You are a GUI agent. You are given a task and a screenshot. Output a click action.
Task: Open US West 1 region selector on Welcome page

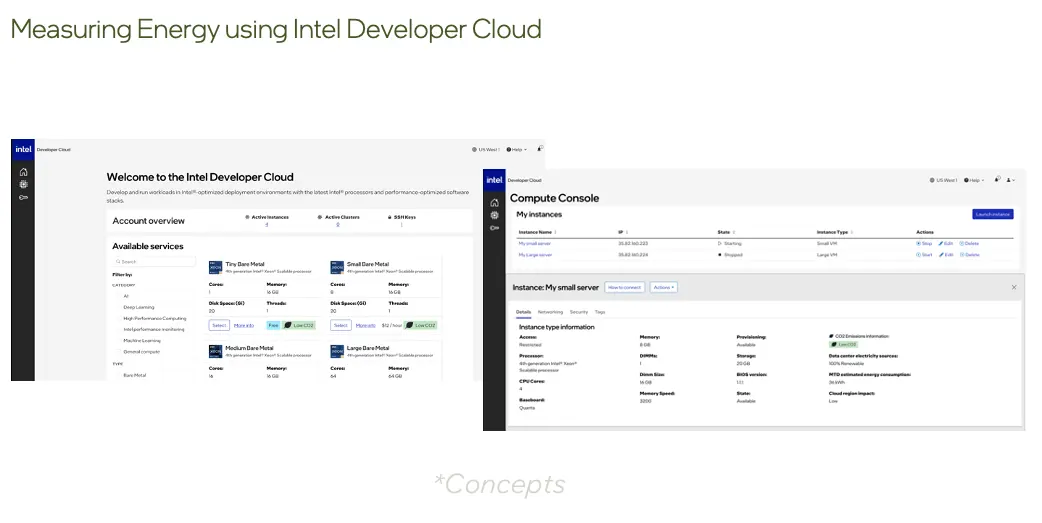(x=486, y=150)
